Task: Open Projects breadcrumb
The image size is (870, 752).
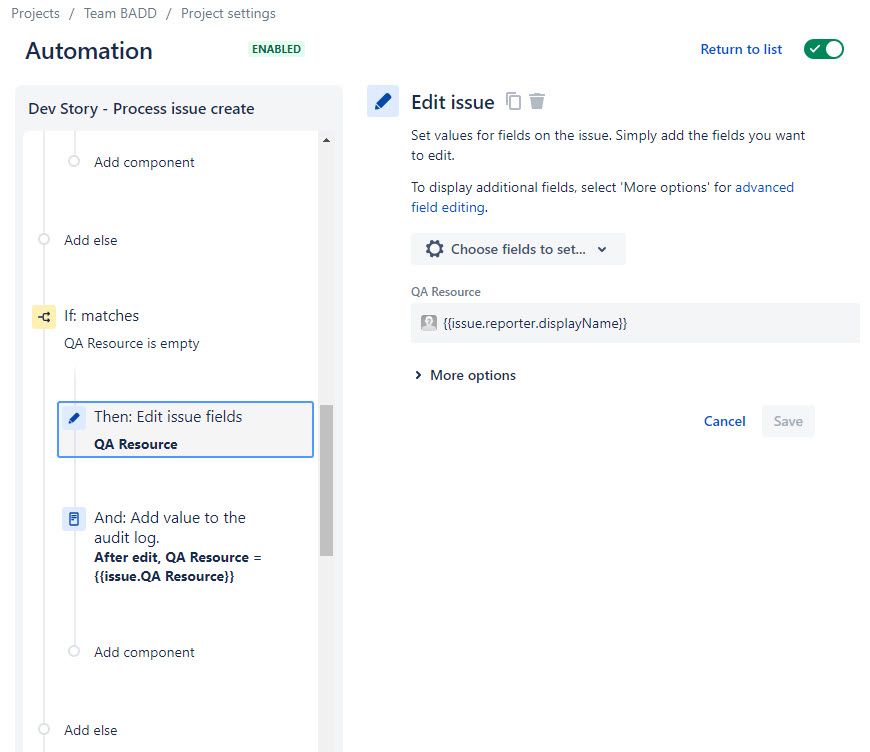Action: click(36, 13)
